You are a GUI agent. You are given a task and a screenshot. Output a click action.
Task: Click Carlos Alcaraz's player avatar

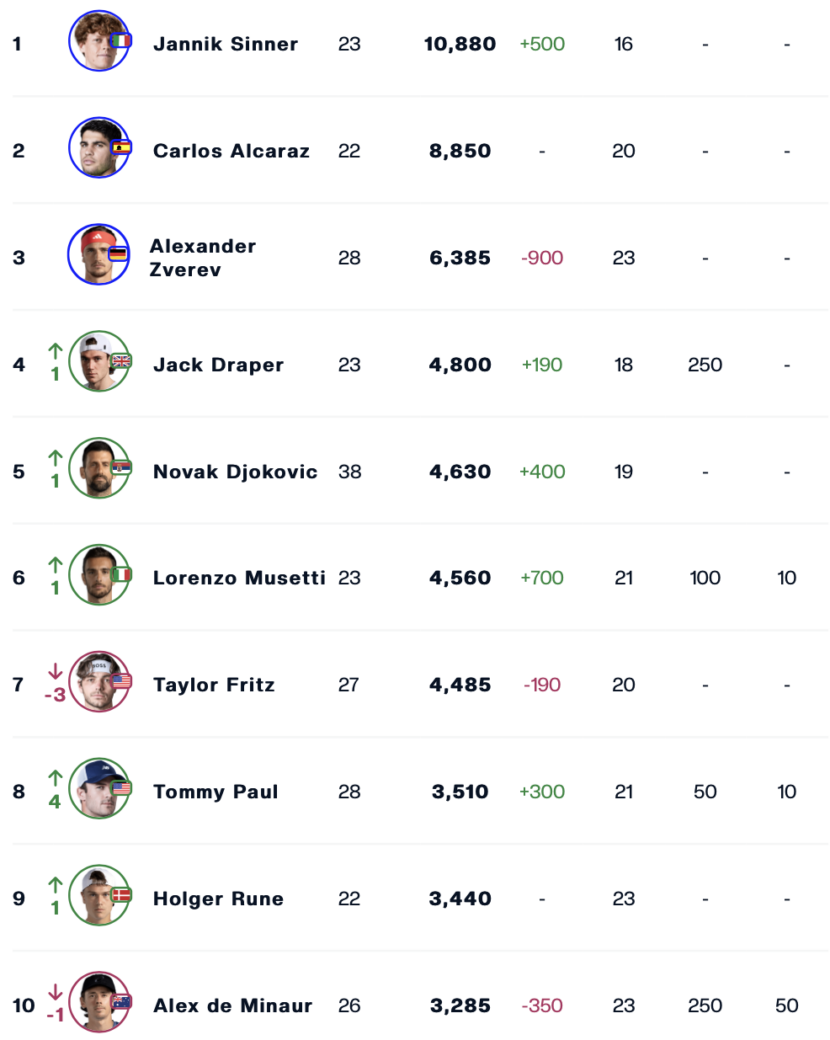coord(99,148)
